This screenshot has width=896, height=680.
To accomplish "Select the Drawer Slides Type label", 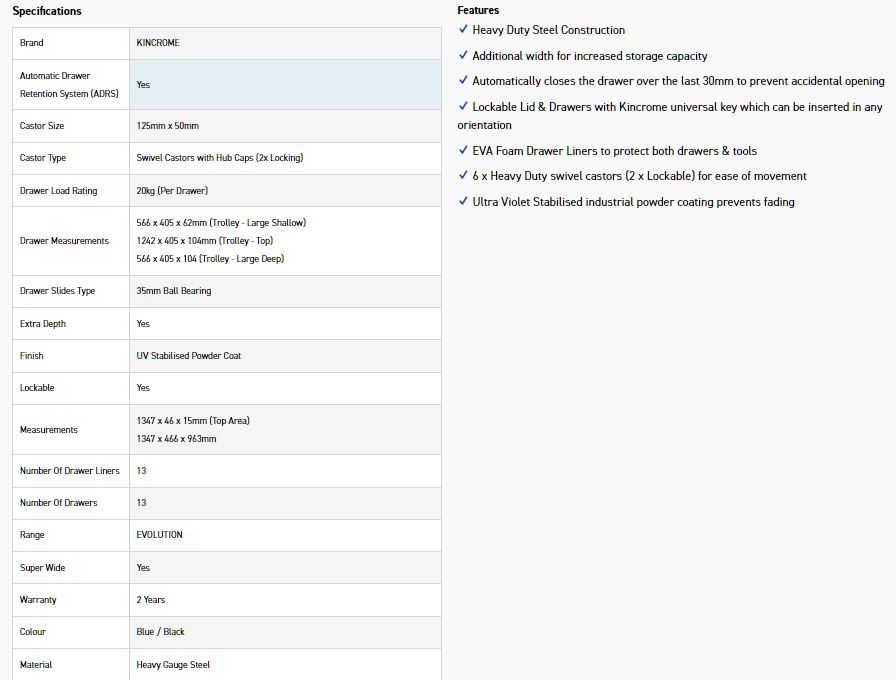I will (x=57, y=291).
